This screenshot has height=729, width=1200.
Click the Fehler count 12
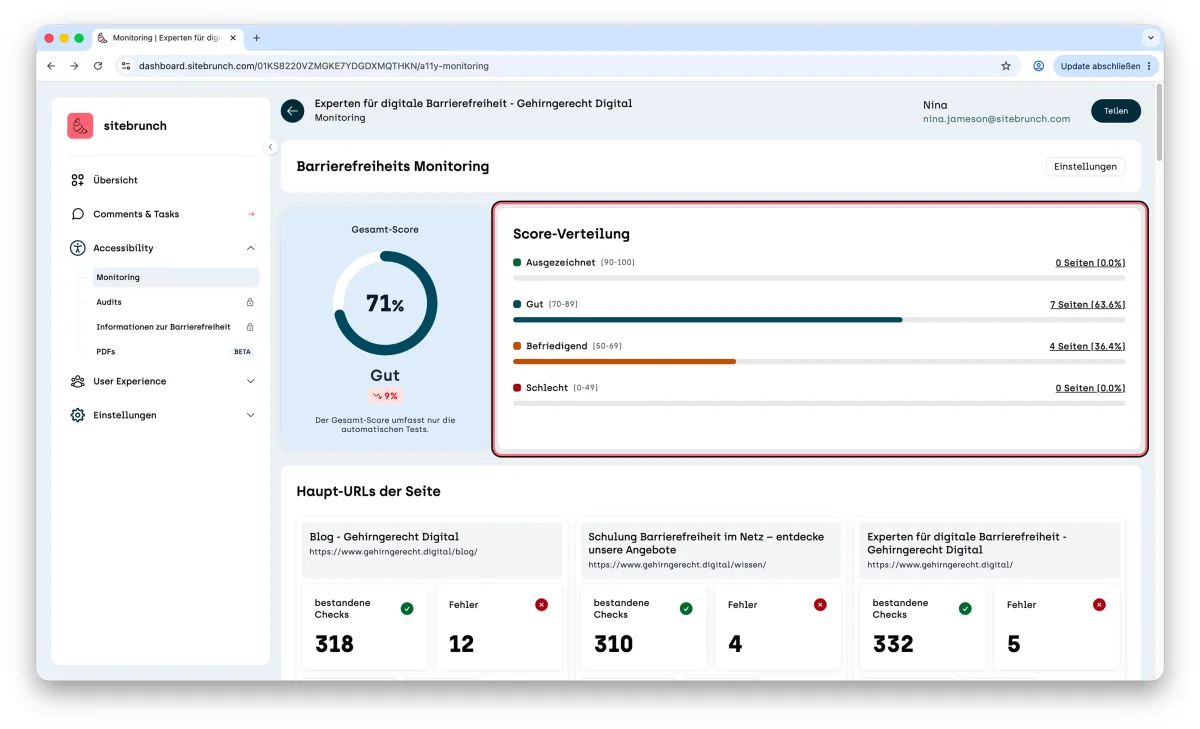pyautogui.click(x=461, y=644)
